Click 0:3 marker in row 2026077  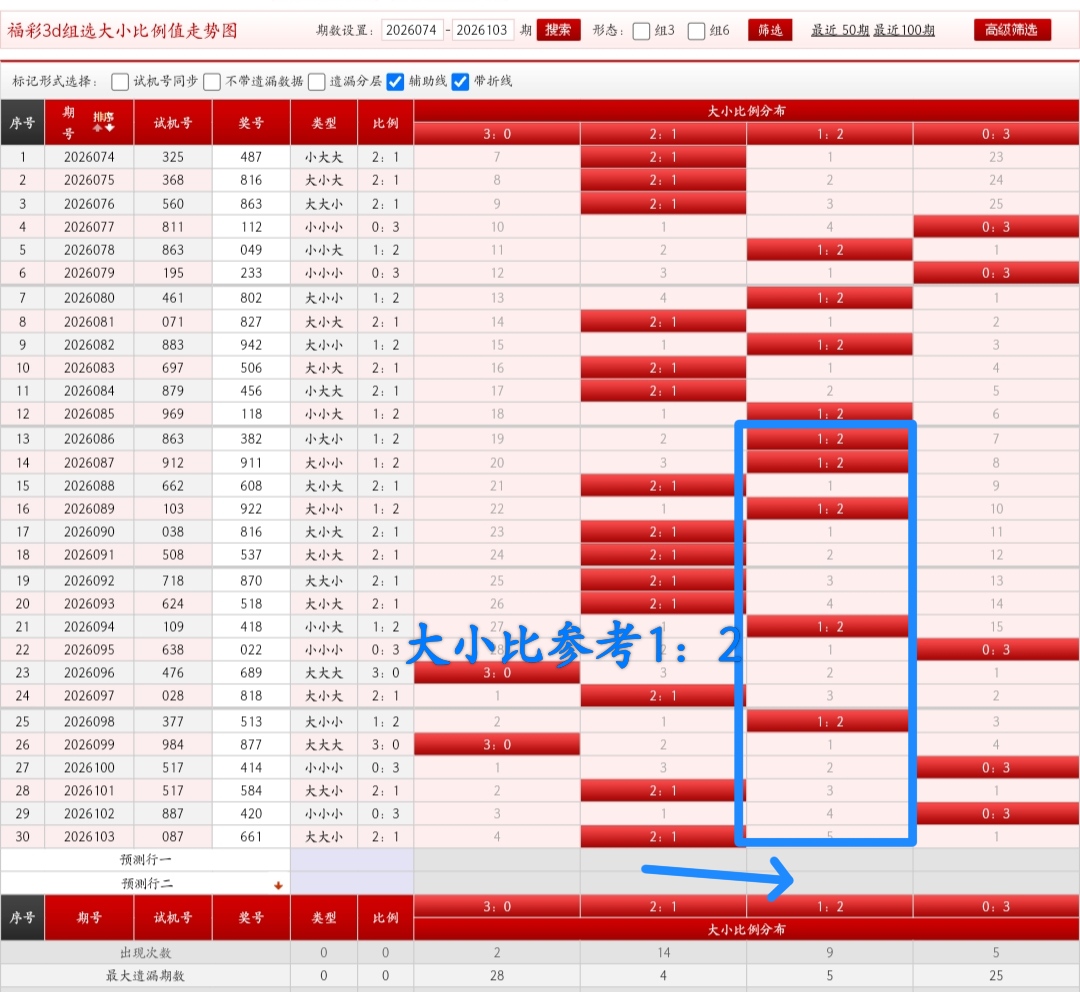tap(996, 227)
